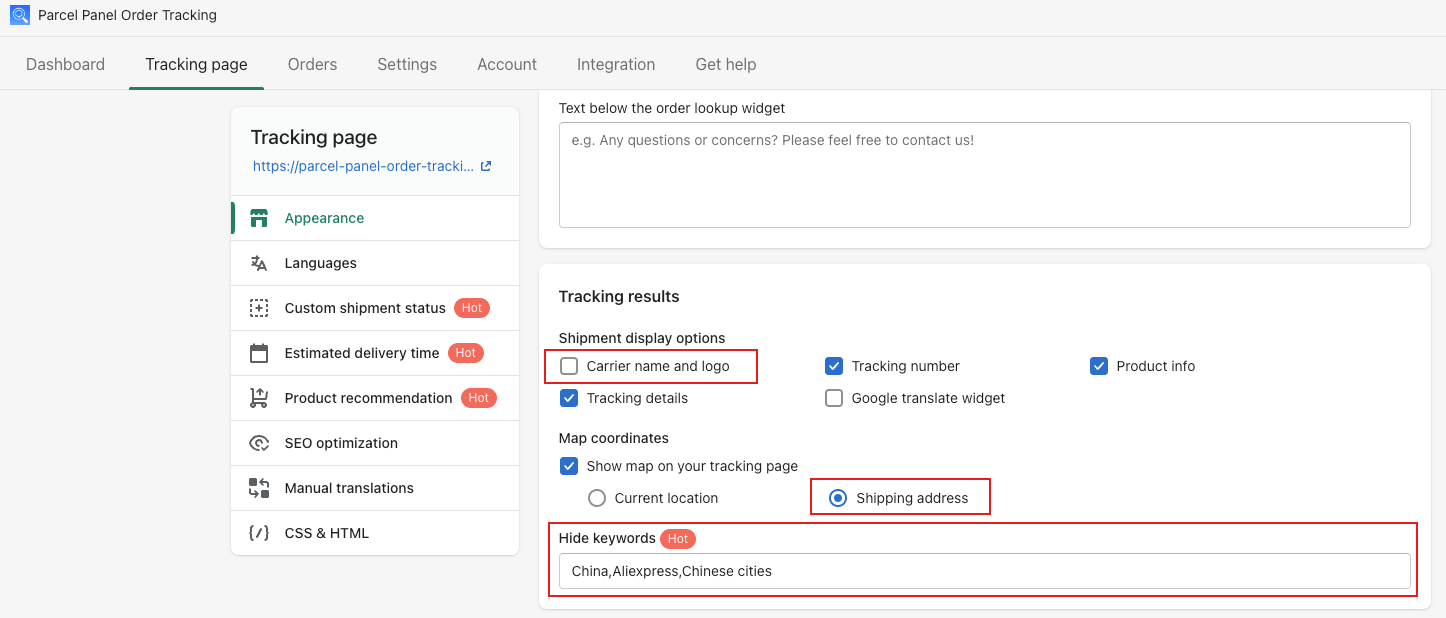Image resolution: width=1446 pixels, height=618 pixels.
Task: Enable the Carrier name and logo checkbox
Action: (x=569, y=366)
